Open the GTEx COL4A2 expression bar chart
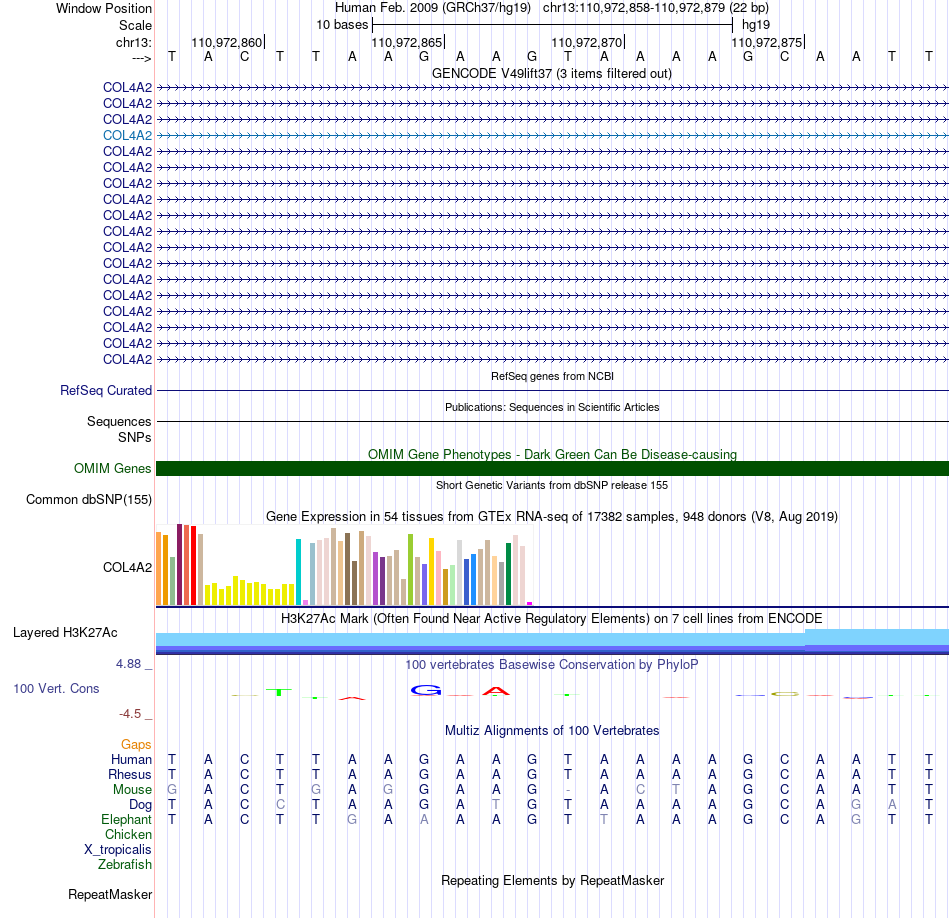Screen dimensions: 950x918 pyautogui.click(x=344, y=565)
